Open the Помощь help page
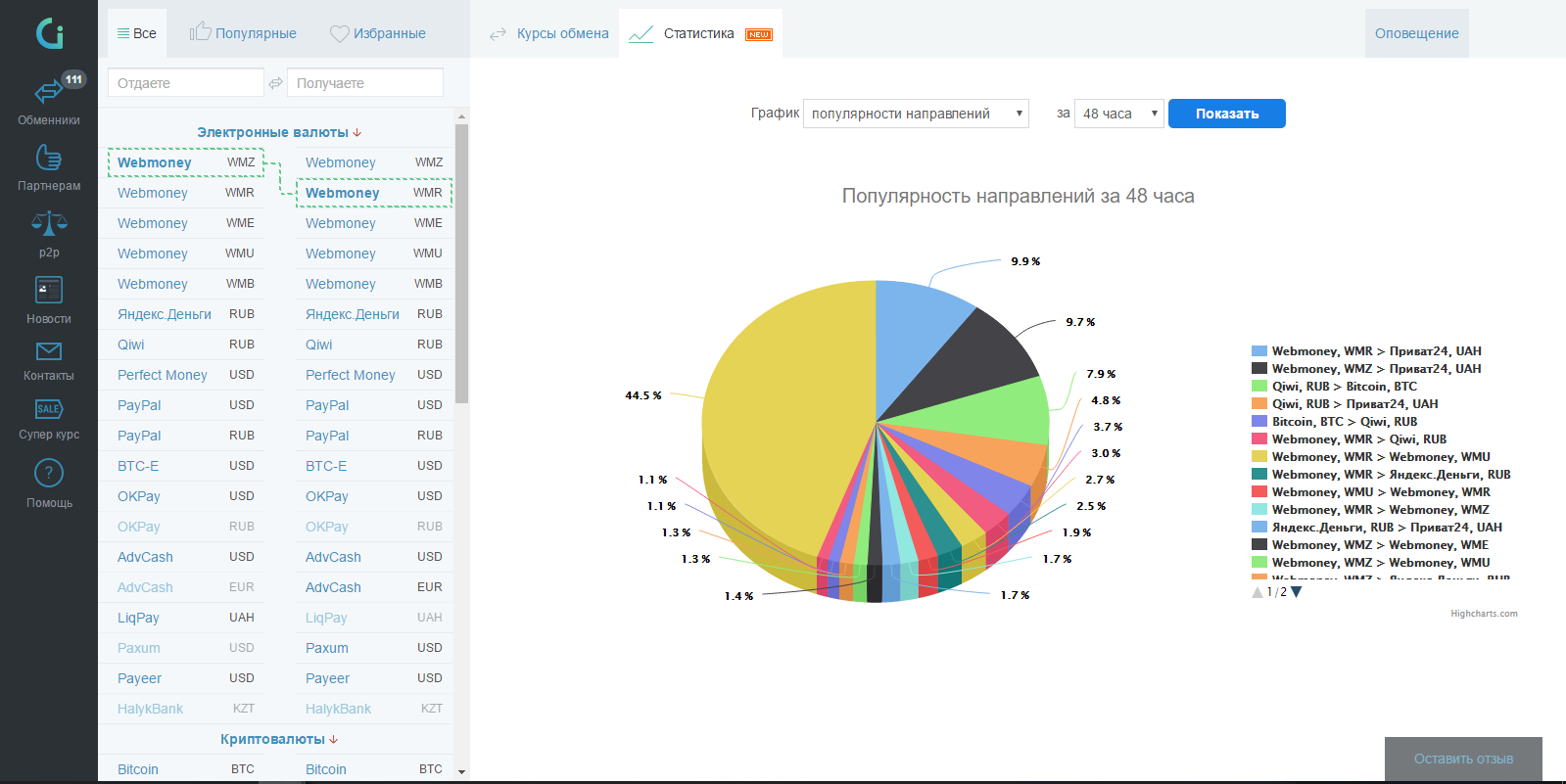This screenshot has height=784, width=1566. click(49, 484)
